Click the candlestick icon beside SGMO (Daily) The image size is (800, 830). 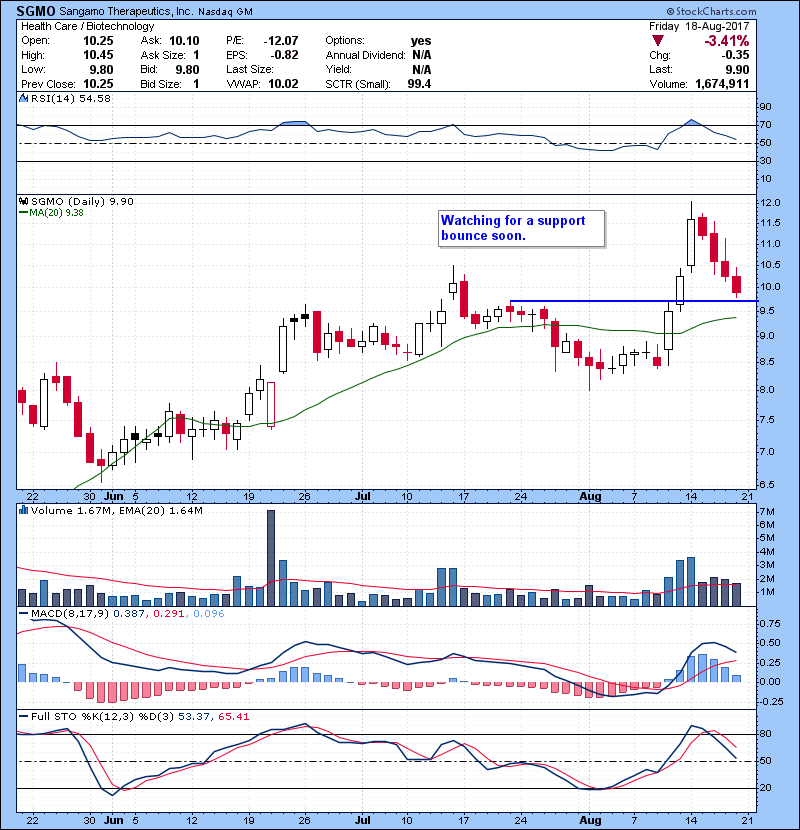tap(24, 201)
